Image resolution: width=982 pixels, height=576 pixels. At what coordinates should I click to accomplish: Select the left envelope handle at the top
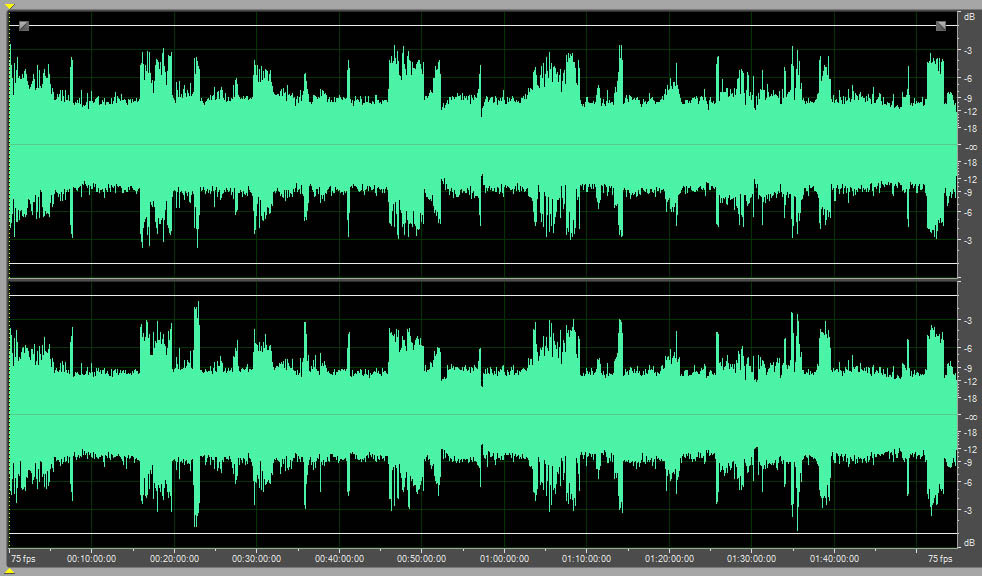[24, 26]
